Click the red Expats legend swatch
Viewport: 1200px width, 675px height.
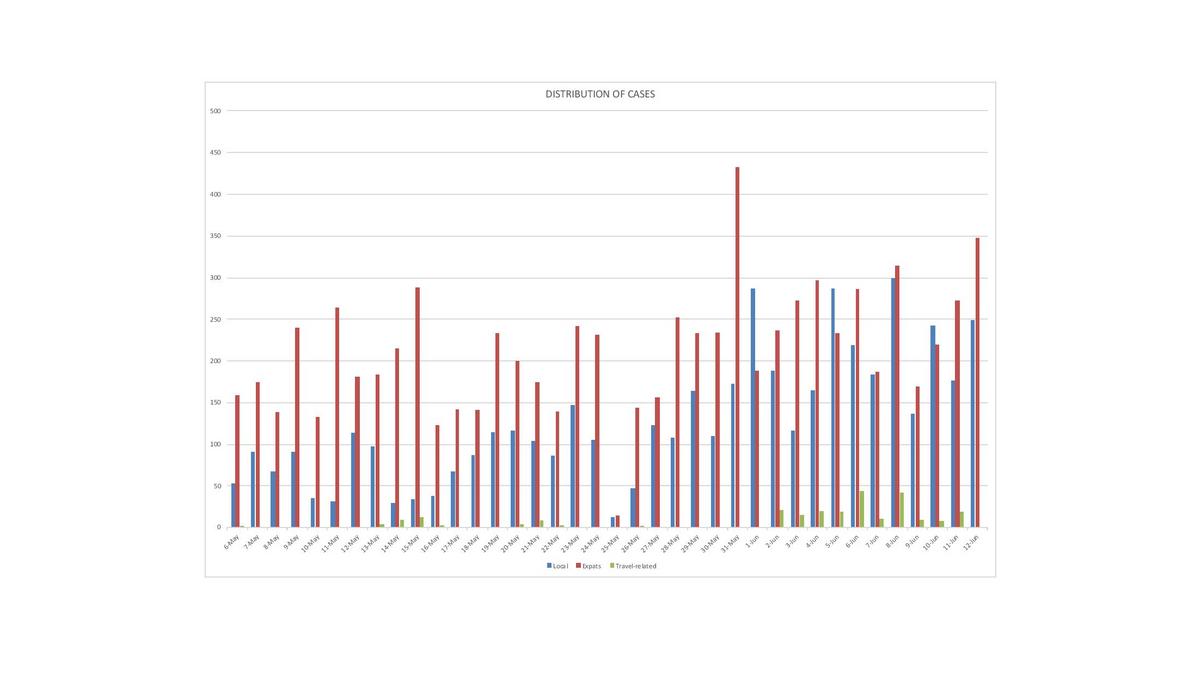[578, 566]
